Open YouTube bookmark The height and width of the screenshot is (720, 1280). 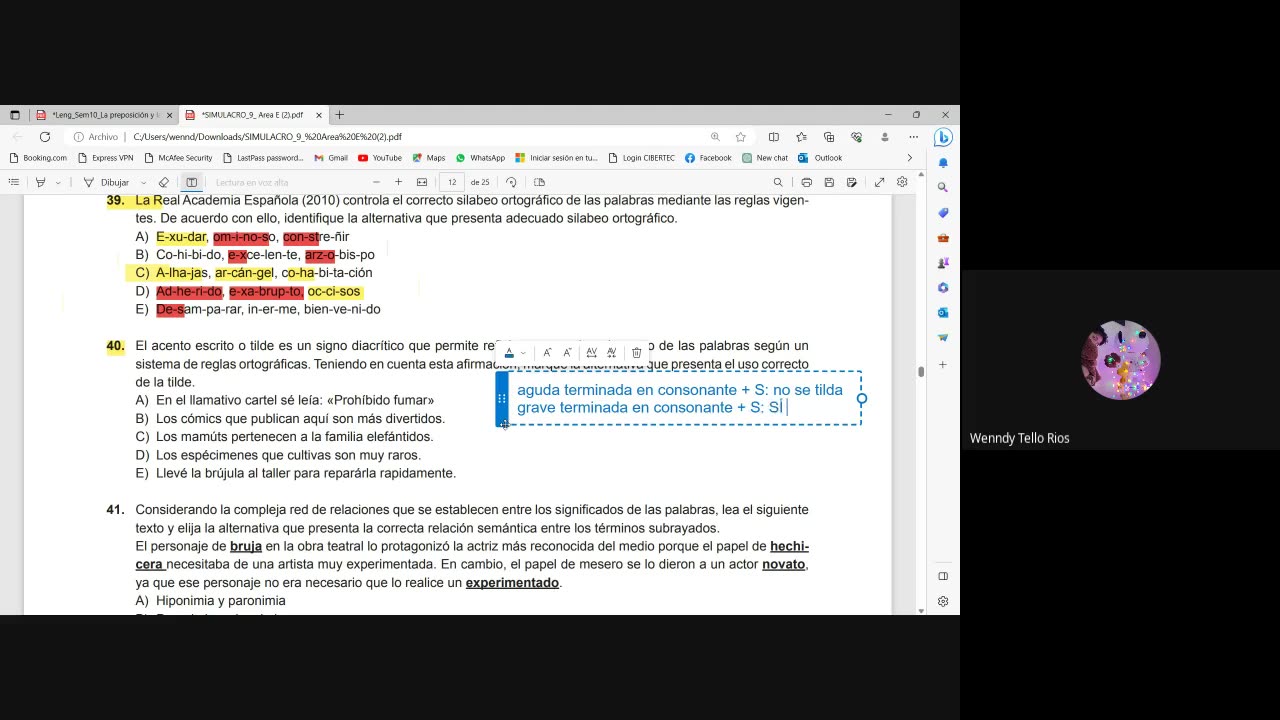coord(380,158)
